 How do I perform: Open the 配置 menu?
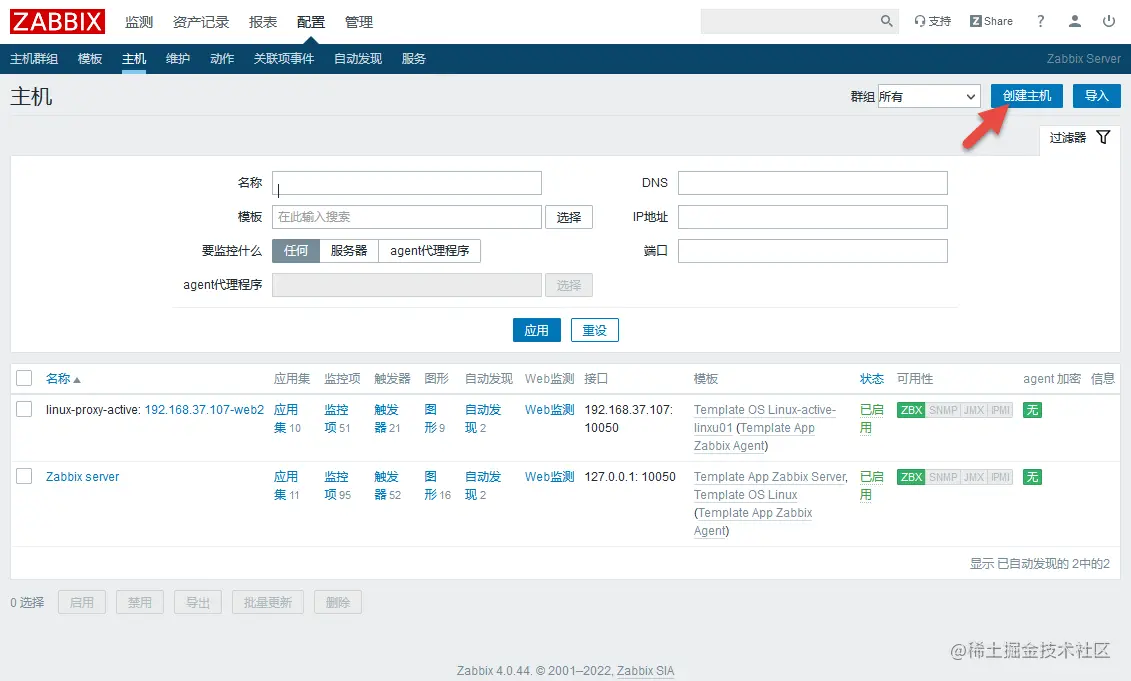(311, 22)
